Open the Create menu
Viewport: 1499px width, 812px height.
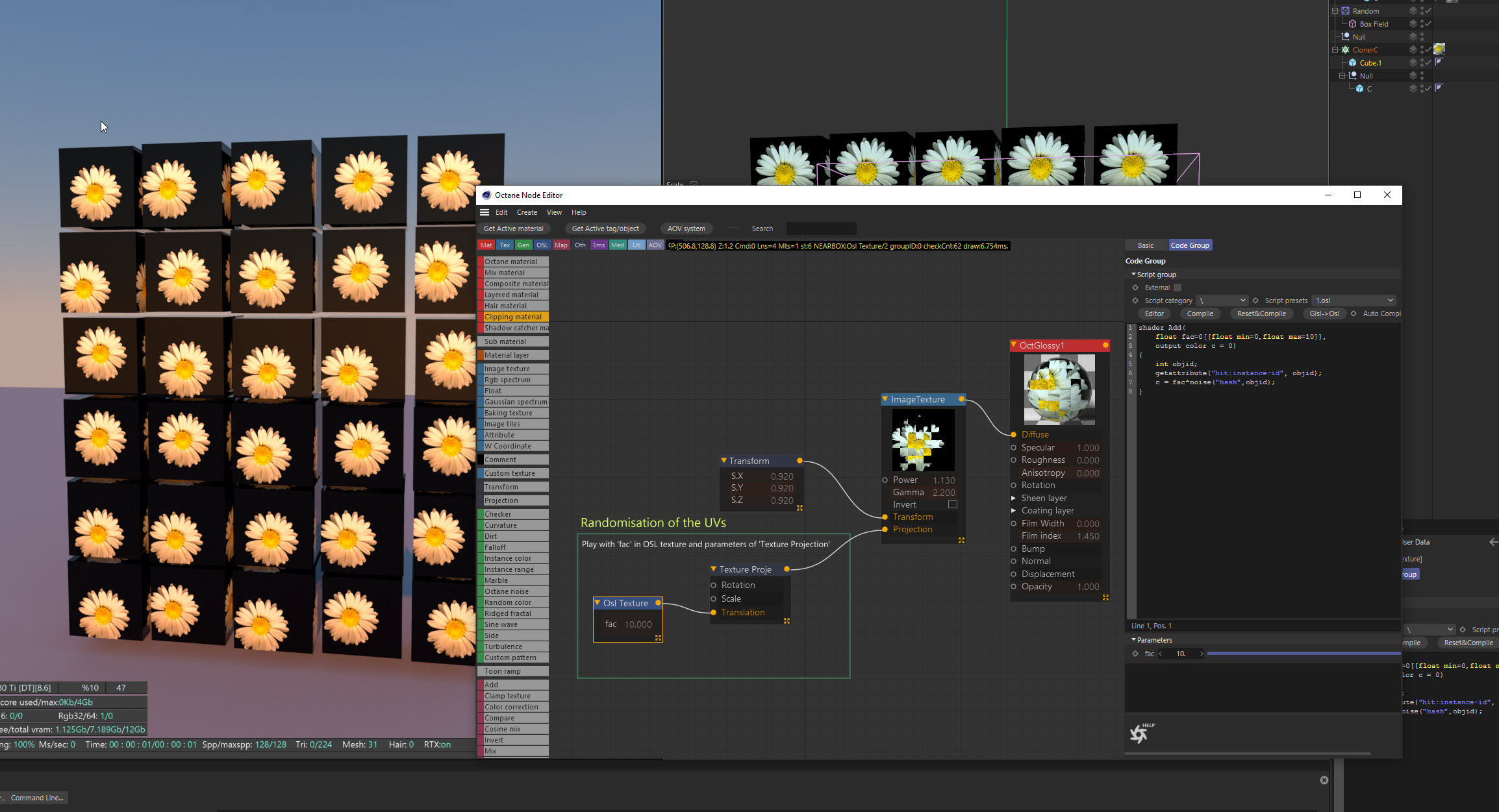coord(527,212)
